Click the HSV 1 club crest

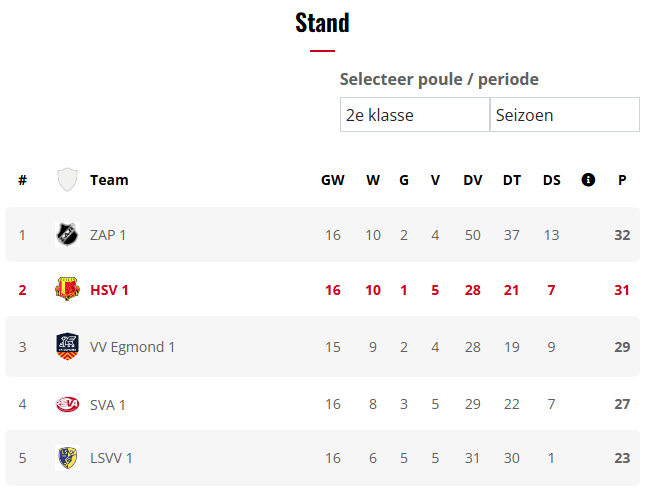(x=67, y=290)
